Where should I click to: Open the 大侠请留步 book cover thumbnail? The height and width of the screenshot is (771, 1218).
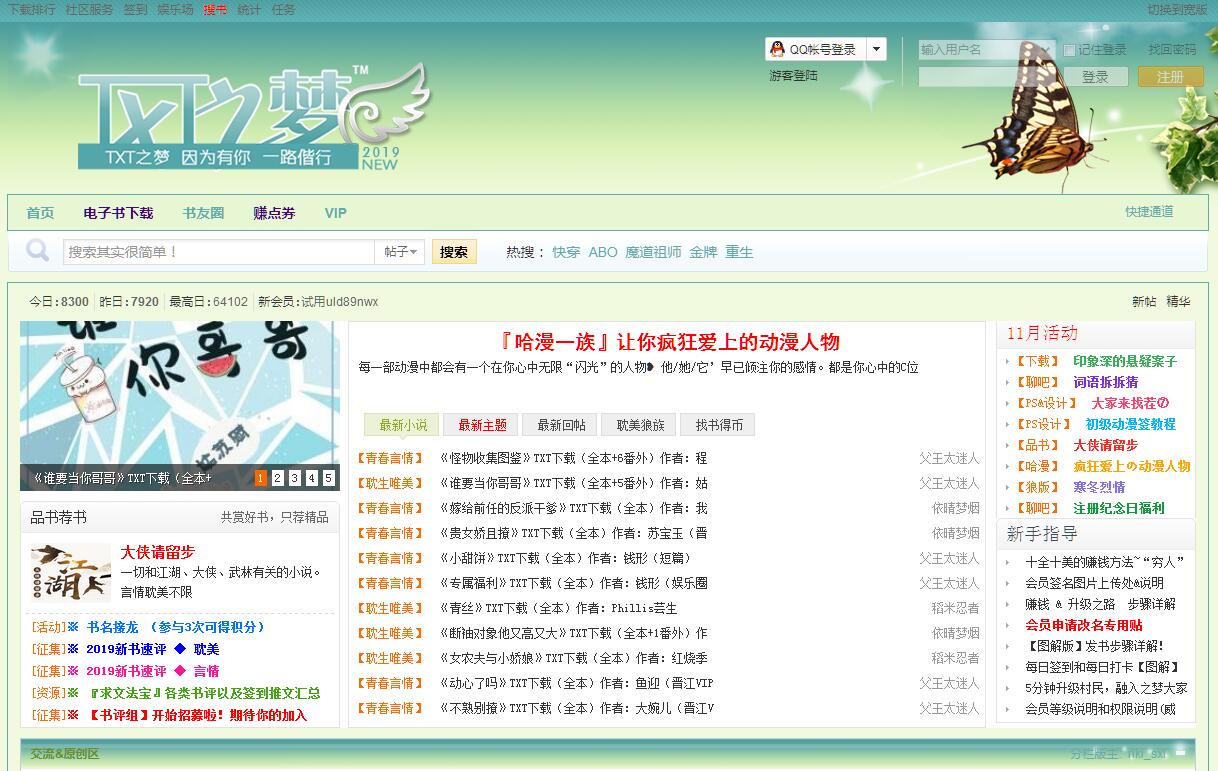(70, 571)
